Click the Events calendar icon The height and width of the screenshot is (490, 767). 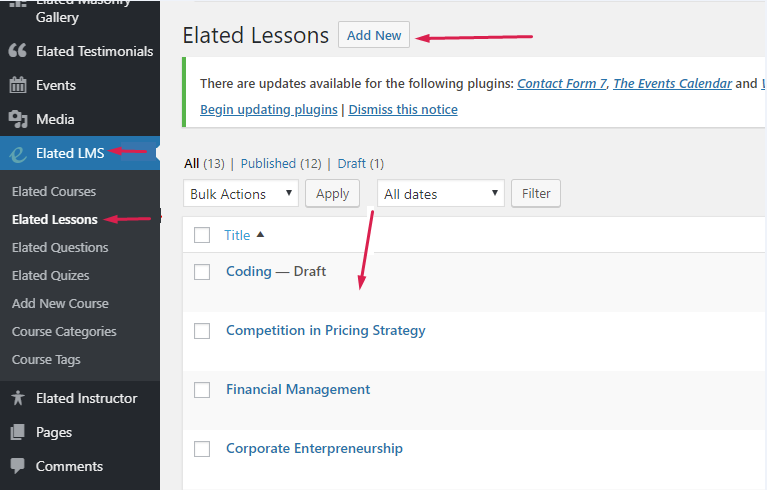point(17,85)
